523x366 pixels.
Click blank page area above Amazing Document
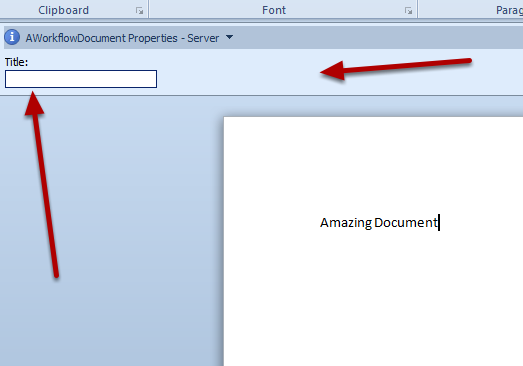pyautogui.click(x=374, y=163)
